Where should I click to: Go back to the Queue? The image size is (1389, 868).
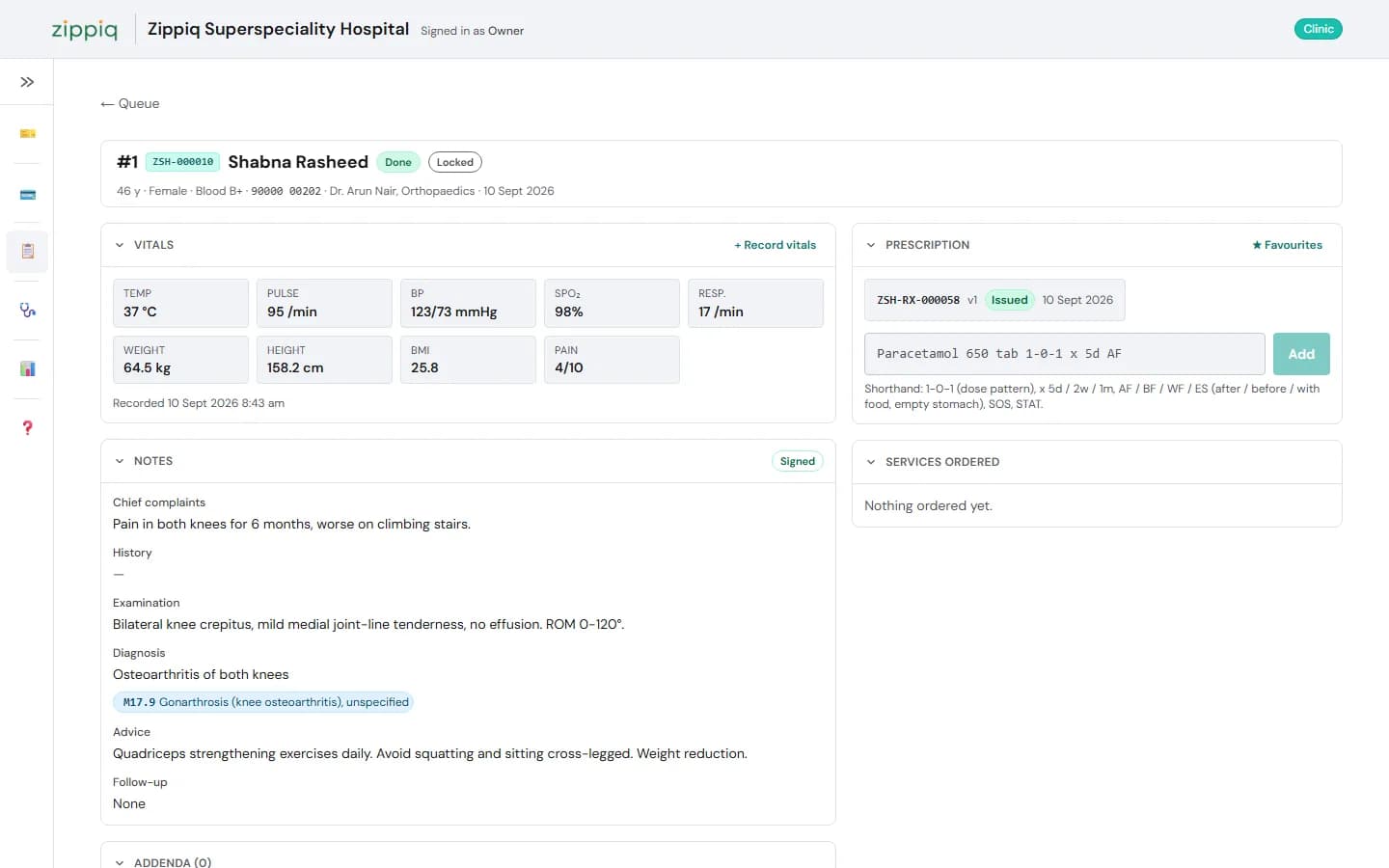pos(130,103)
